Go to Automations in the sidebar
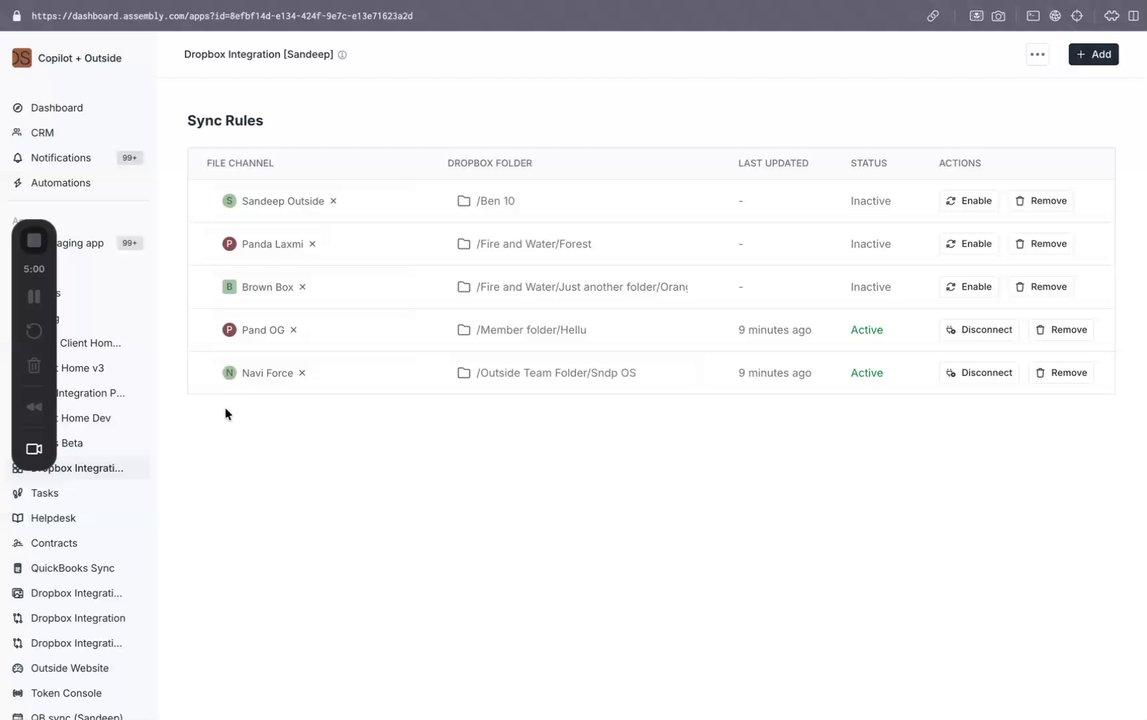 pos(60,183)
